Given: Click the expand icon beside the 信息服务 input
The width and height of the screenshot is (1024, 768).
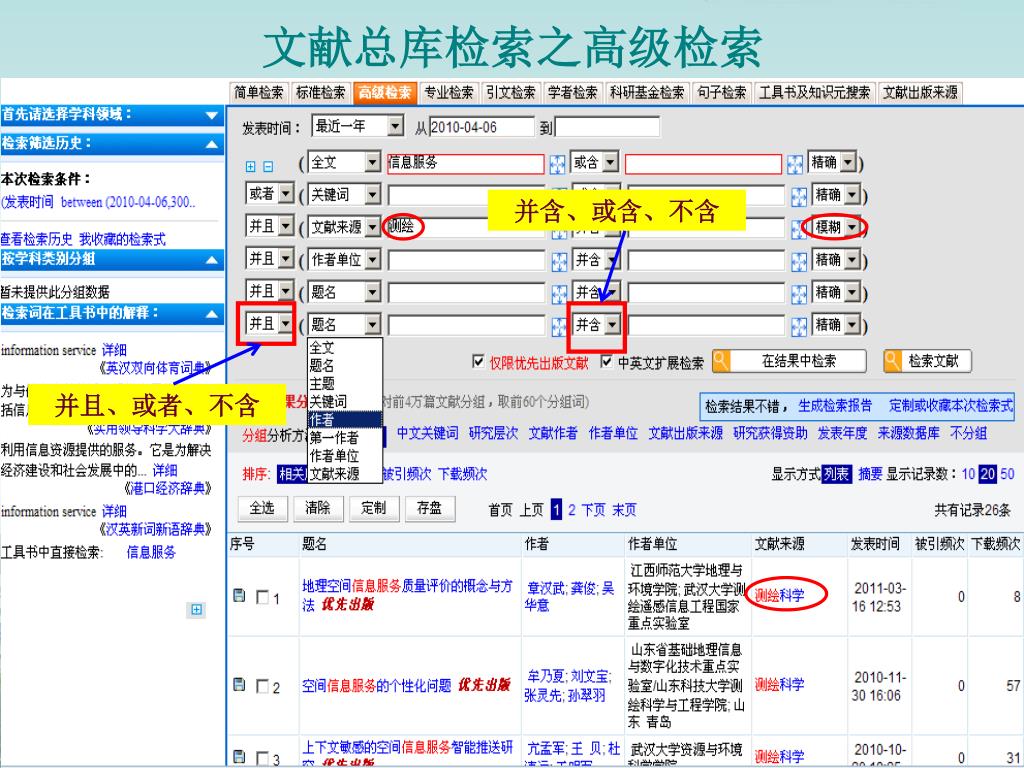Looking at the screenshot, I should coord(558,164).
